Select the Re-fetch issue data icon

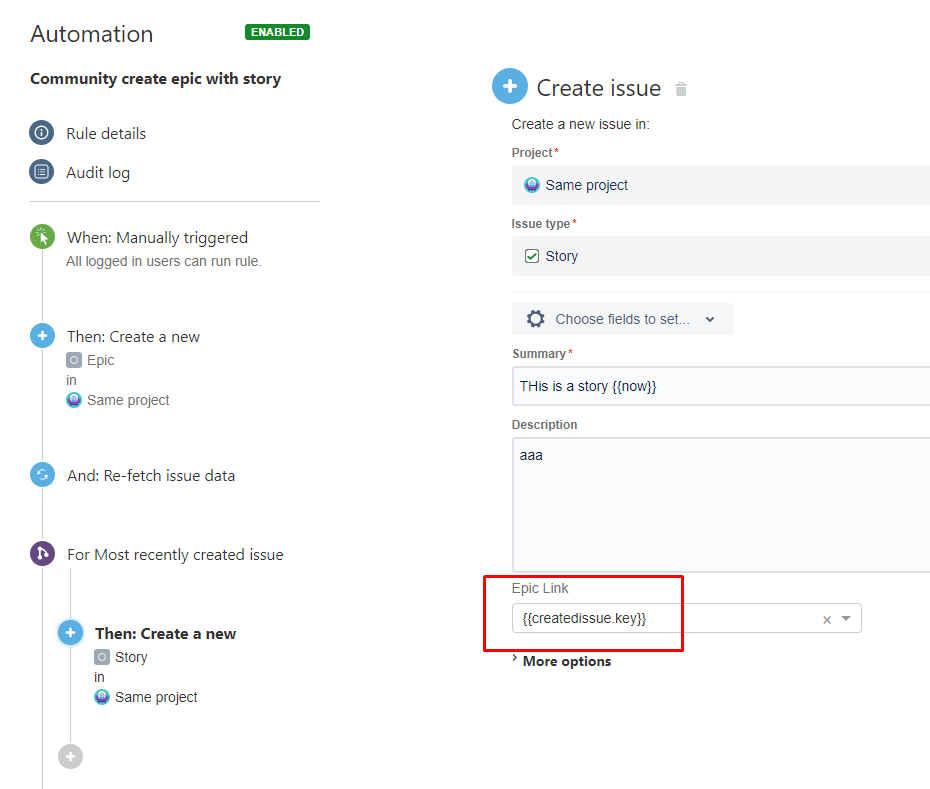click(42, 475)
